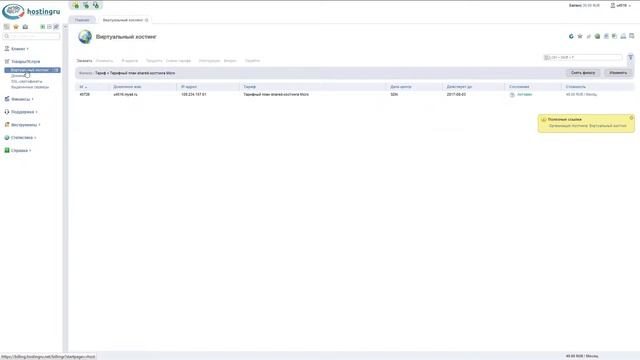Click the Заказать toolbar action
The width and height of the screenshot is (640, 360).
pyautogui.click(x=84, y=60)
